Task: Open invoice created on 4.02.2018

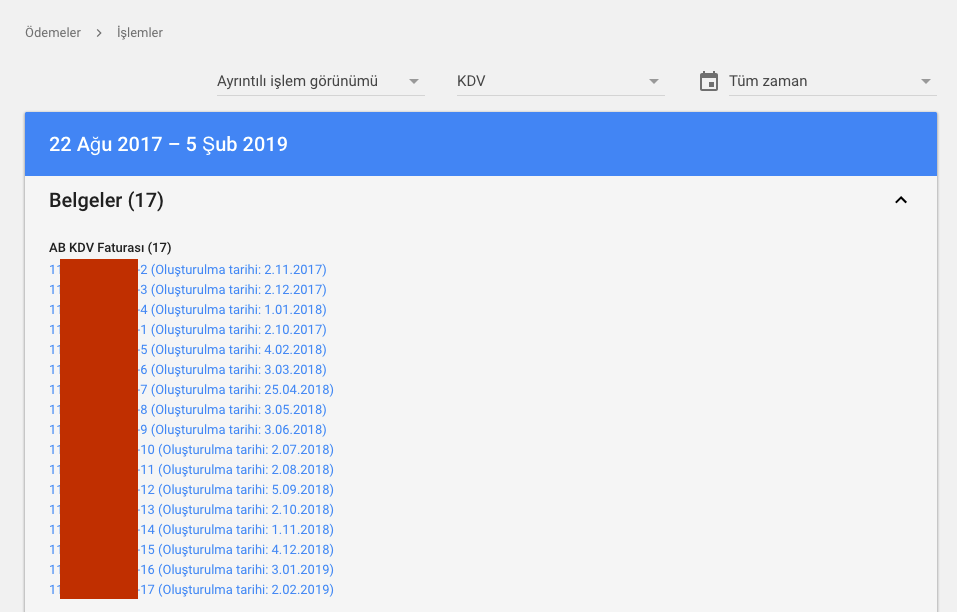Action: [188, 350]
